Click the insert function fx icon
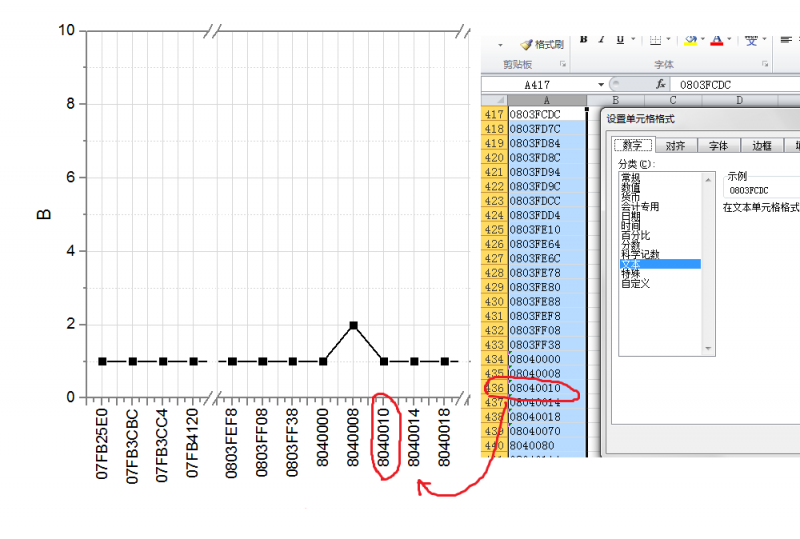Image resolution: width=800 pixels, height=539 pixels. [x=661, y=84]
